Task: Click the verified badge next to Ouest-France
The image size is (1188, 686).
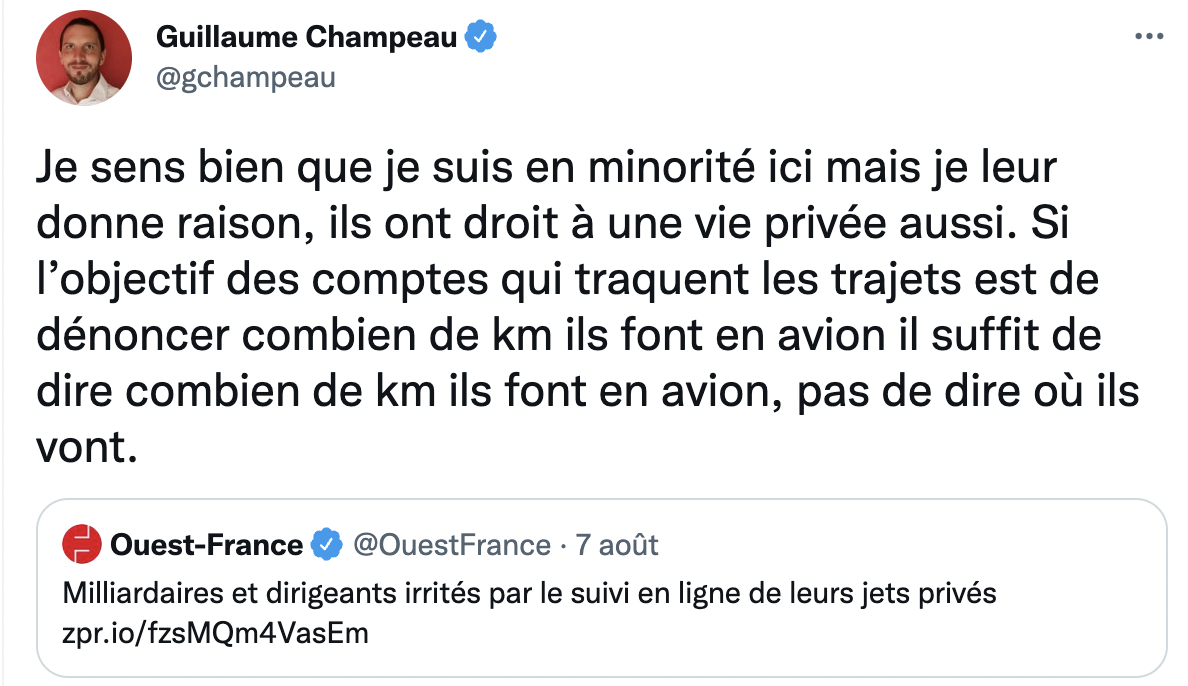Action: pos(325,545)
